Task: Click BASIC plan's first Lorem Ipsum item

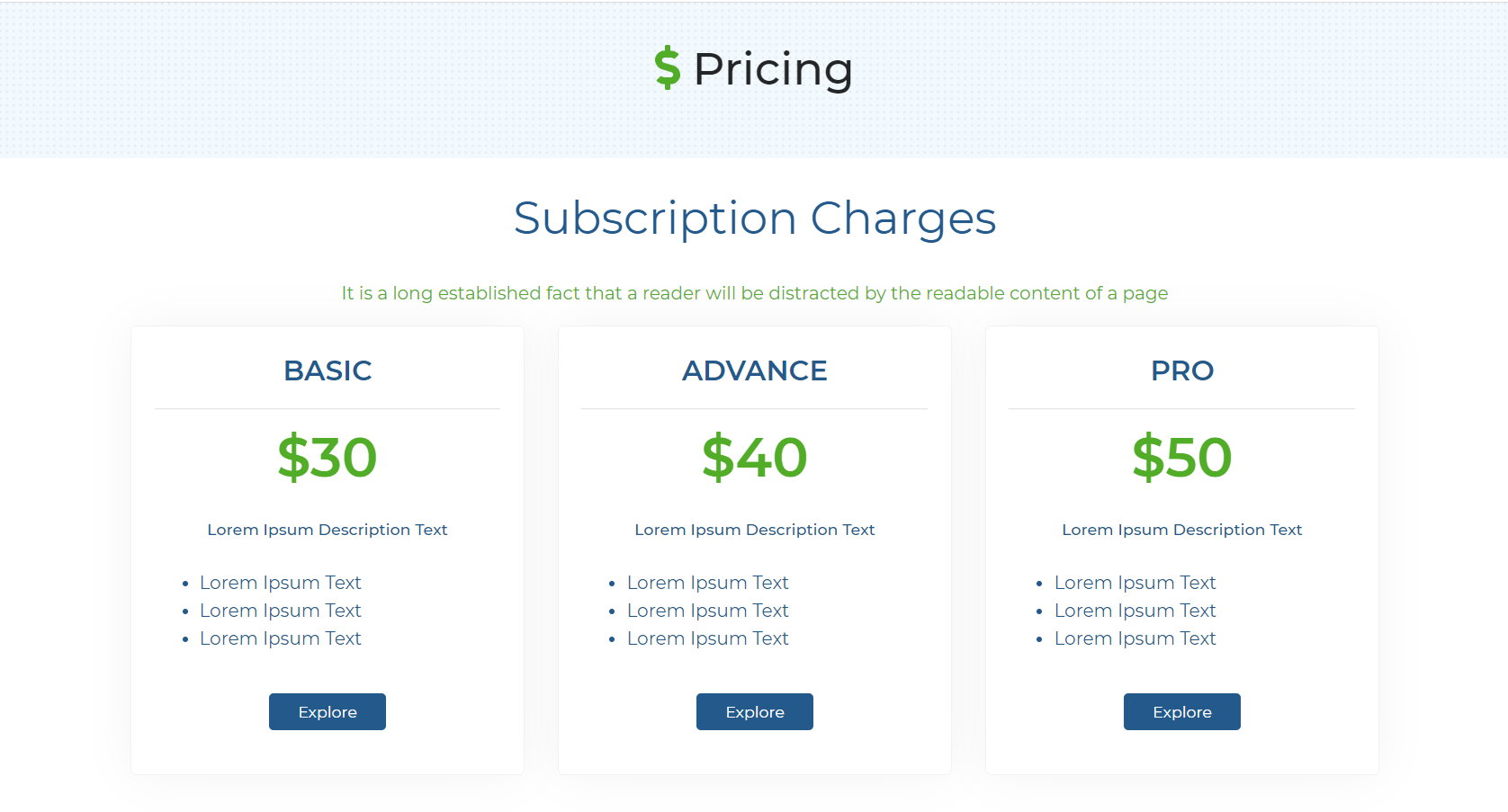Action: [281, 583]
